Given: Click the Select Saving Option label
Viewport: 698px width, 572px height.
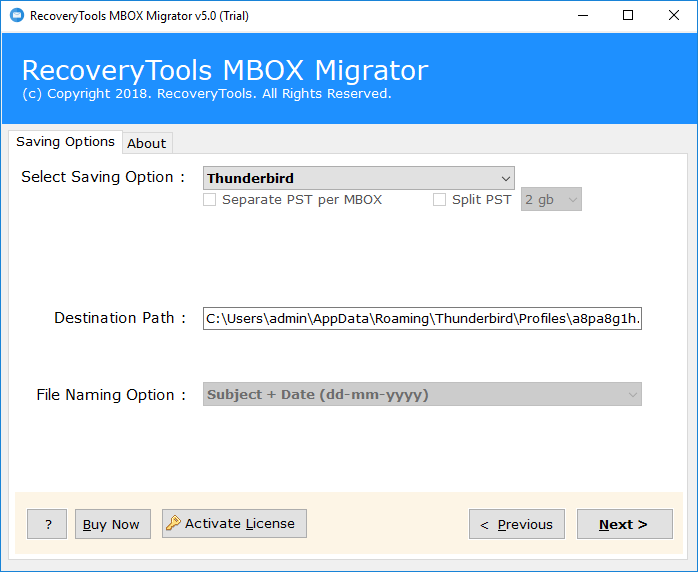Looking at the screenshot, I should point(104,177).
